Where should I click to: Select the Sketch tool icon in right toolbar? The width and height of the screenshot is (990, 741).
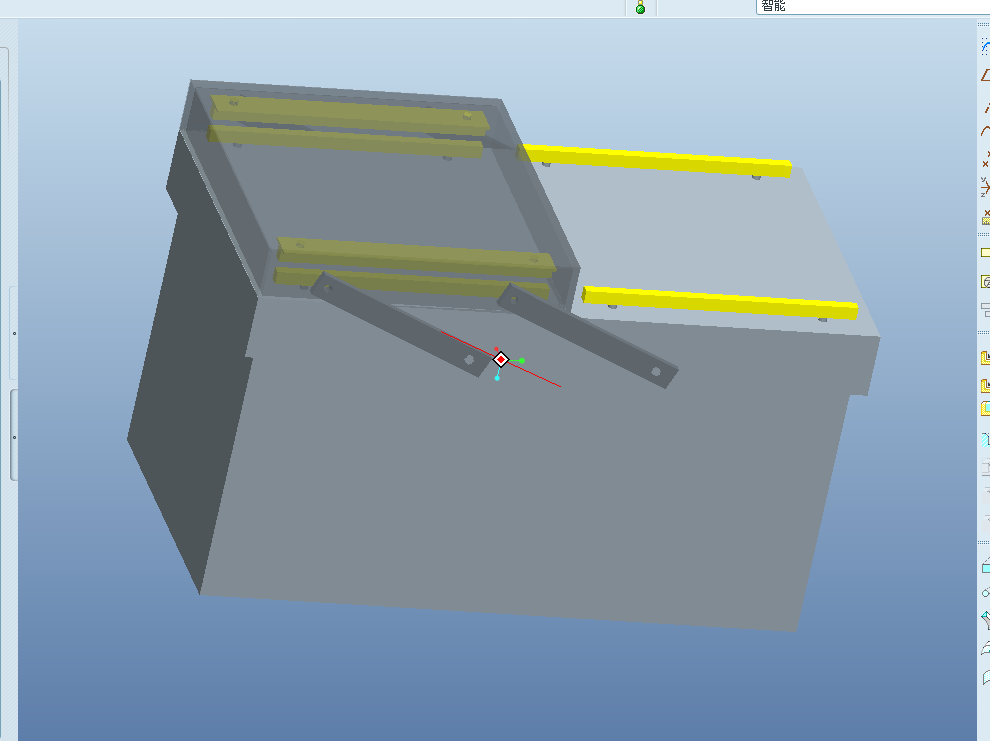(985, 46)
